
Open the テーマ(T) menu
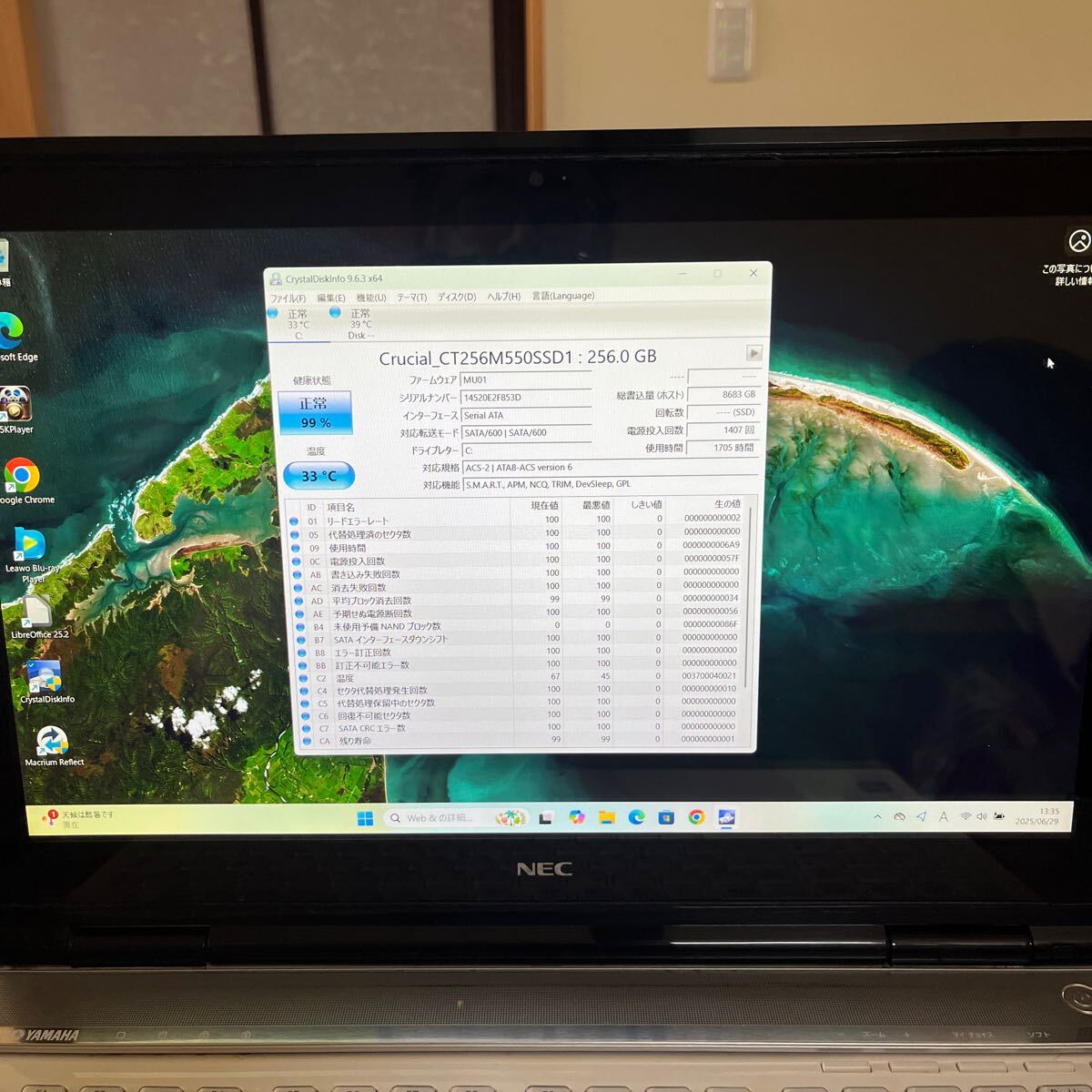[411, 298]
